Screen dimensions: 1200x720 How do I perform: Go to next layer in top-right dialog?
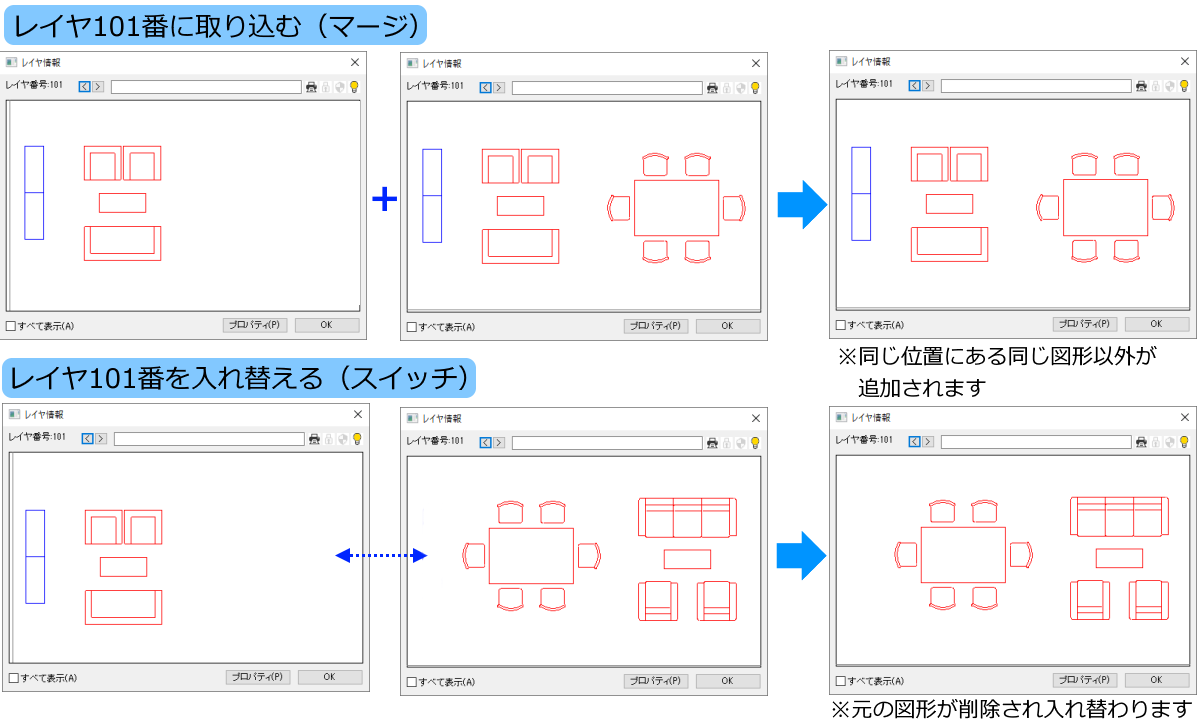[x=928, y=86]
